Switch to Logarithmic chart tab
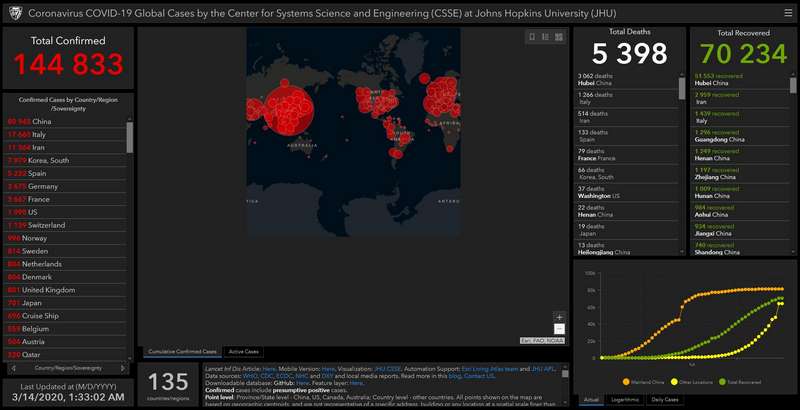800x410 pixels. [625, 399]
